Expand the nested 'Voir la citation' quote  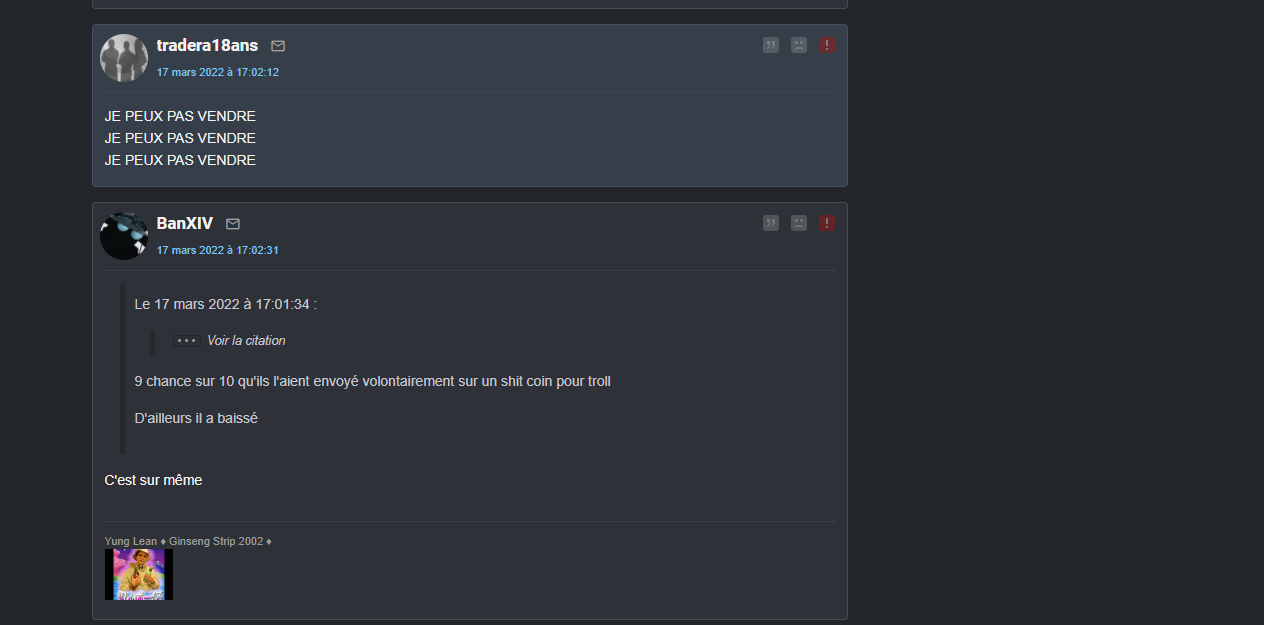point(229,341)
